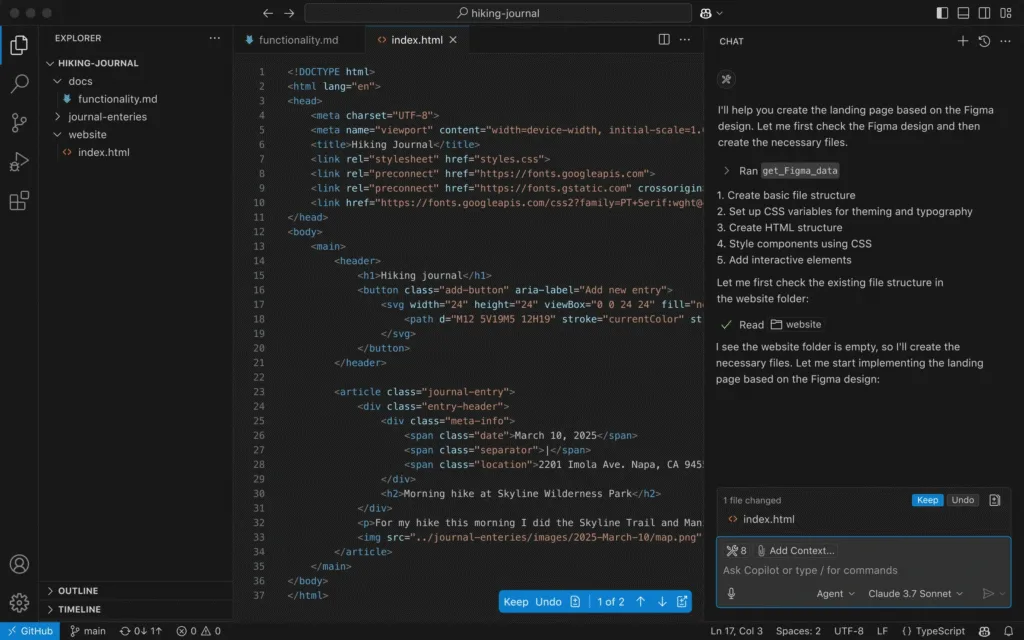Image resolution: width=1024 pixels, height=640 pixels.
Task: Add Context to the chat prompt
Action: tap(795, 551)
